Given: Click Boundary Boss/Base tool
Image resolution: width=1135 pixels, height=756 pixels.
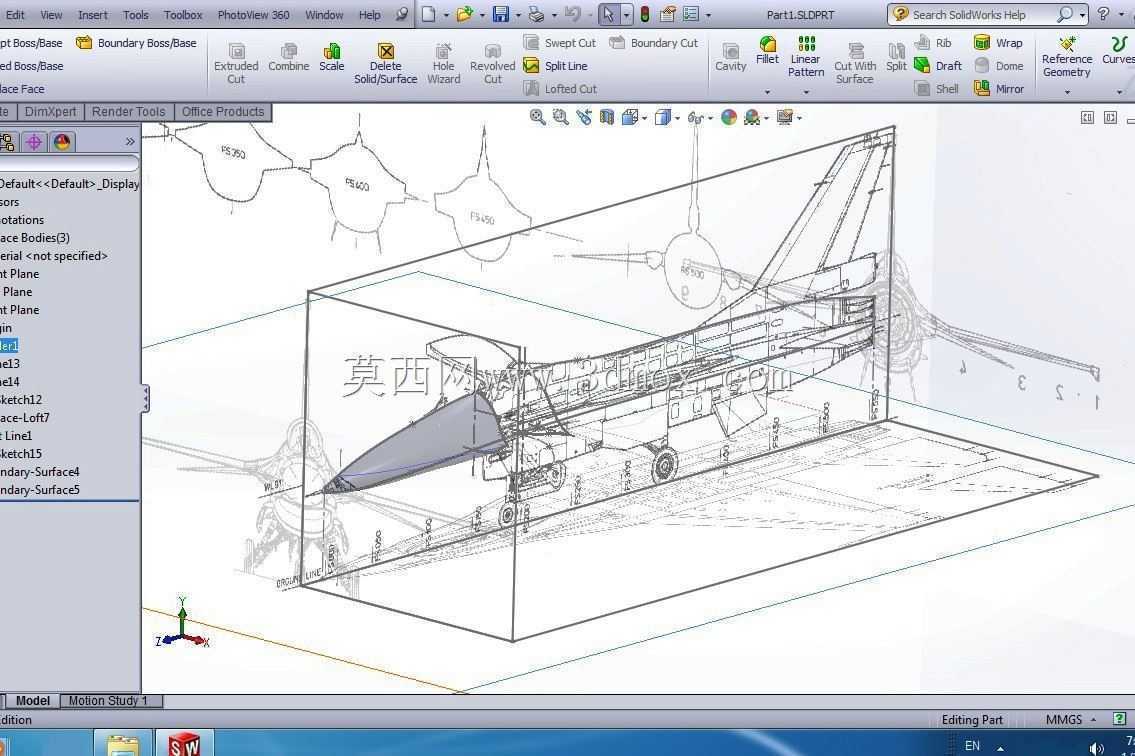Looking at the screenshot, I should pyautogui.click(x=136, y=43).
